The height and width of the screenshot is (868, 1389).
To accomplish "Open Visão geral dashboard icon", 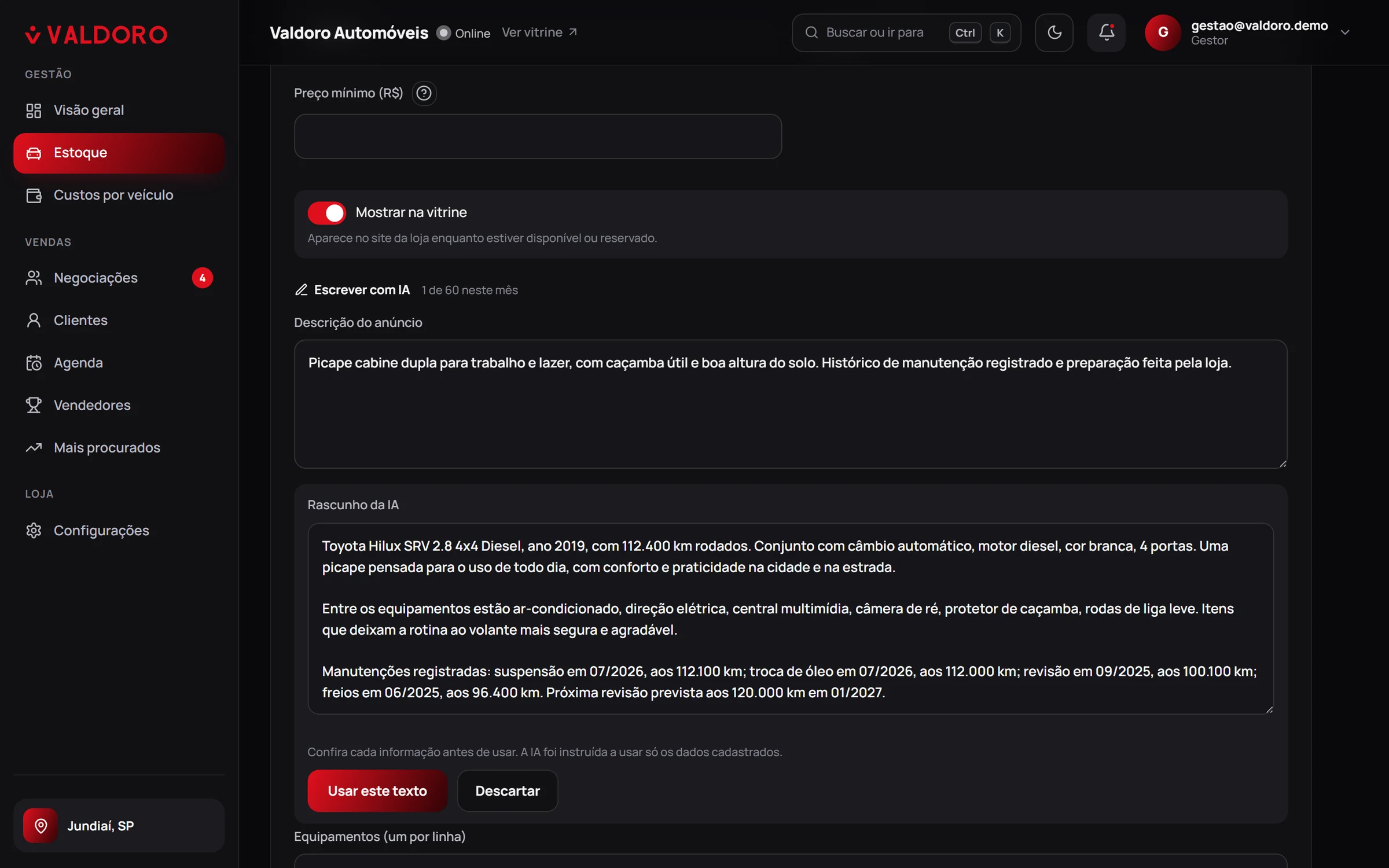I will point(34,111).
